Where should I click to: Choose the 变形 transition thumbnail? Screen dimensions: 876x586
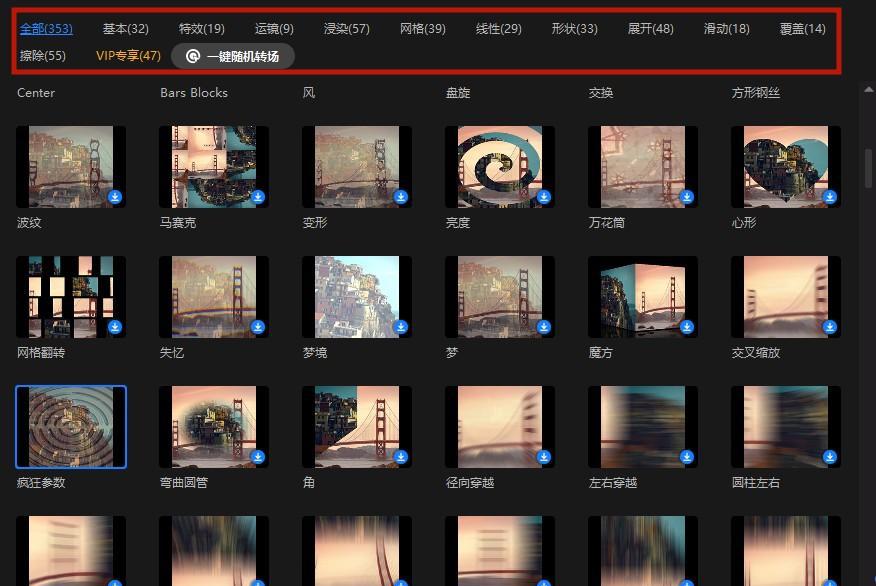[357, 167]
